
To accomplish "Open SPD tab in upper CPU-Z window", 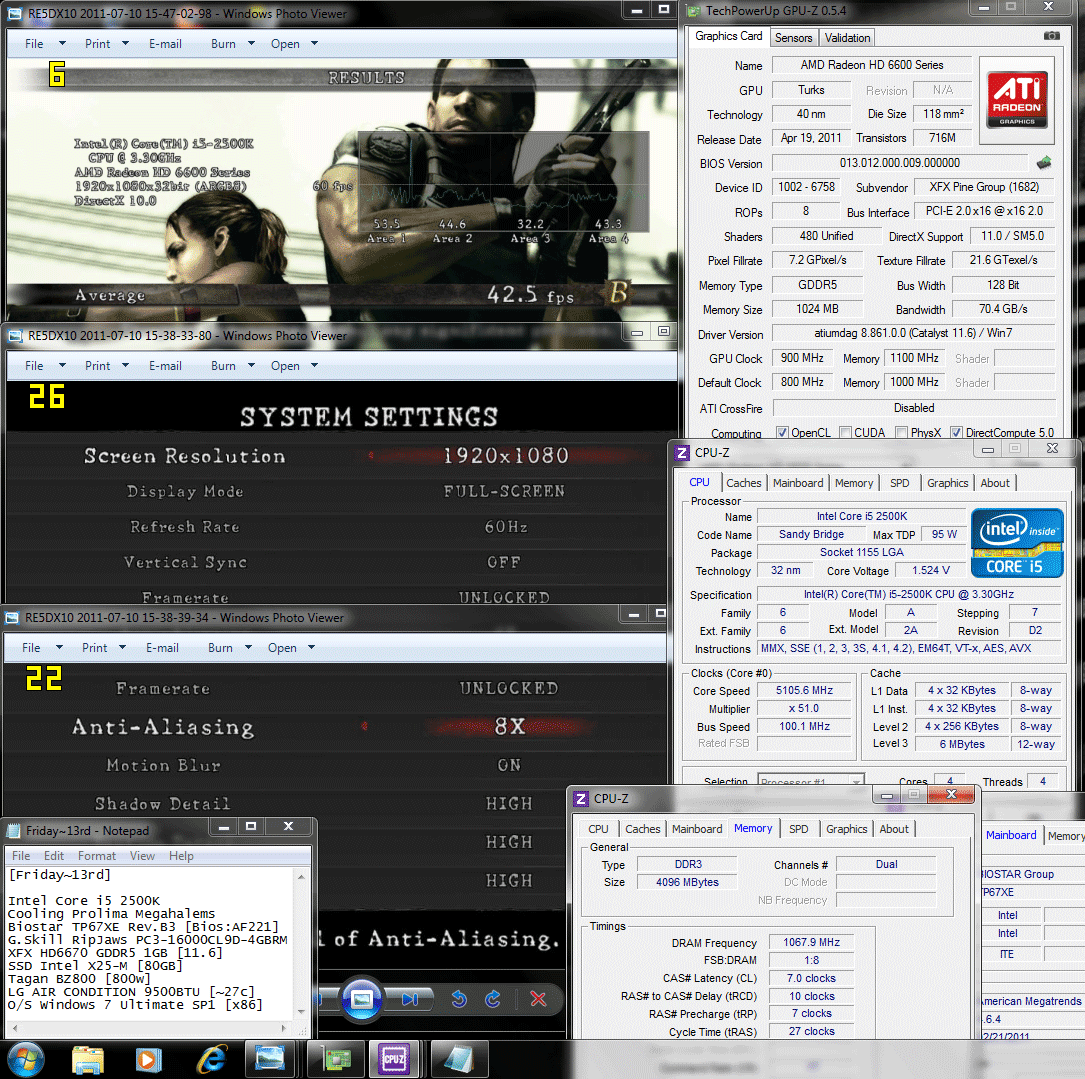I will (x=899, y=483).
